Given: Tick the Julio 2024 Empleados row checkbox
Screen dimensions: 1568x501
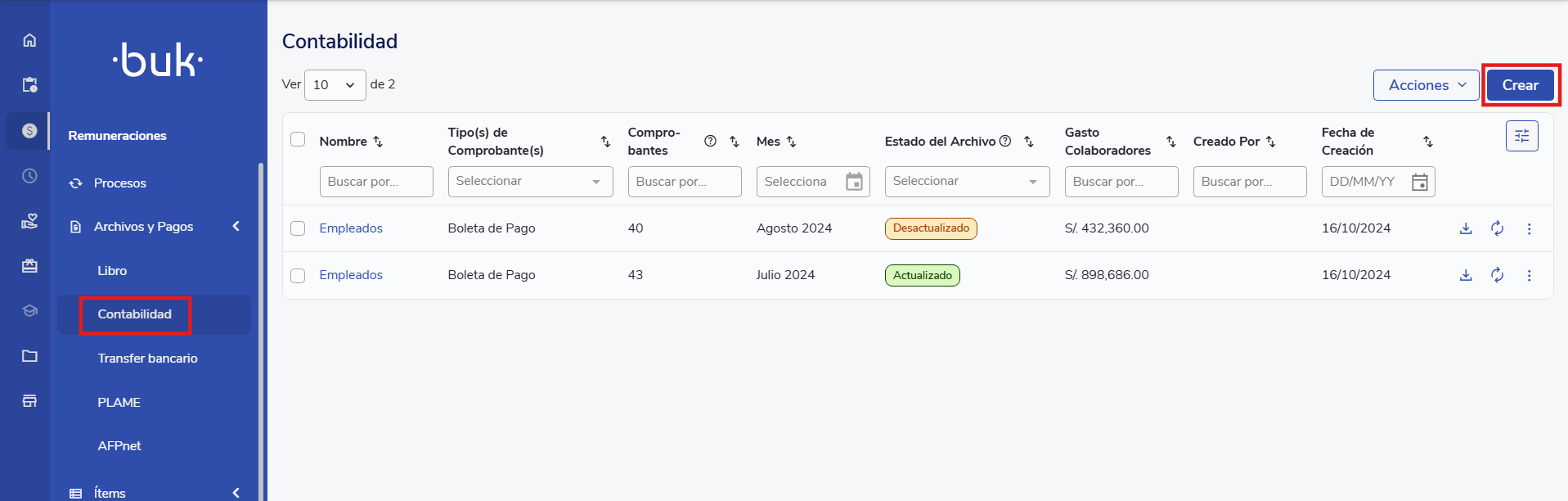Looking at the screenshot, I should click(298, 275).
